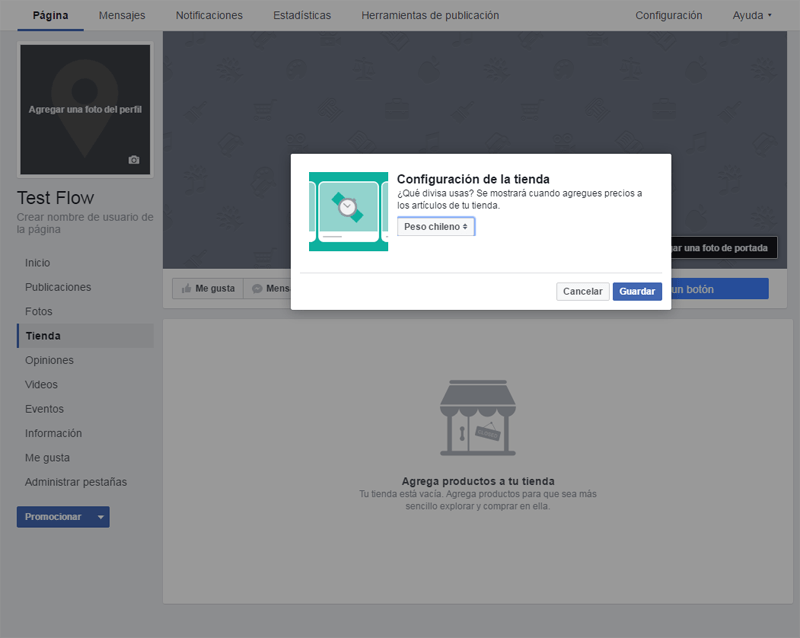Screen dimensions: 800x638
Task: Click the thumbs-up icon on Me gusta button
Action: tap(186, 288)
